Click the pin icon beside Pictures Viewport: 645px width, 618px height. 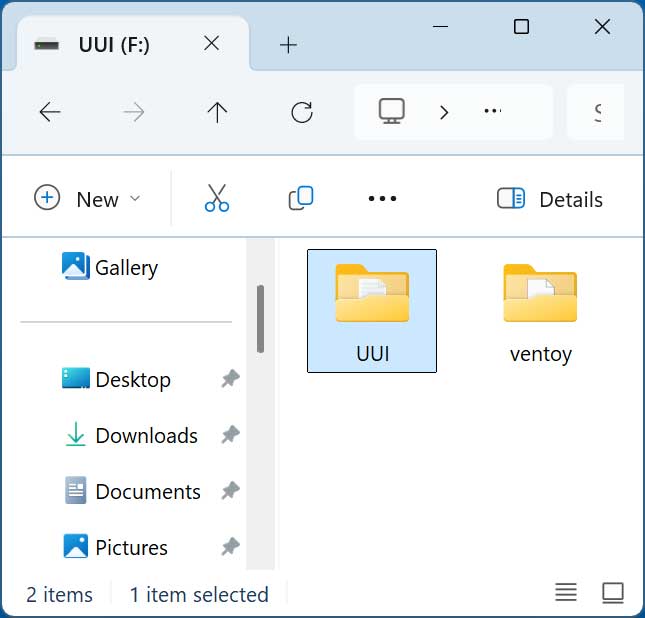pos(230,546)
